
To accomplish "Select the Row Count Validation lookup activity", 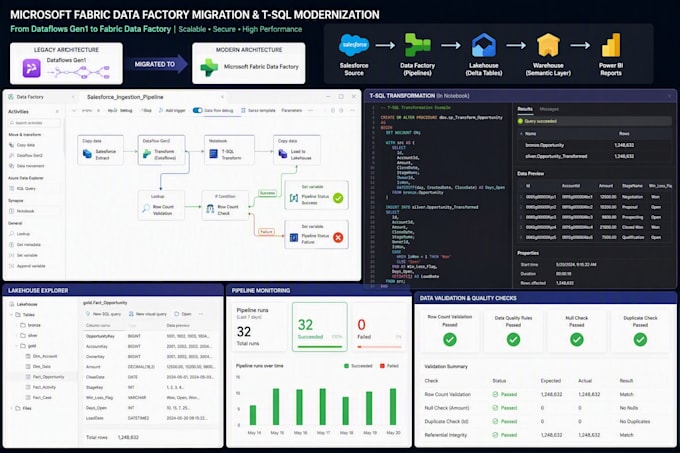I will pyautogui.click(x=161, y=205).
